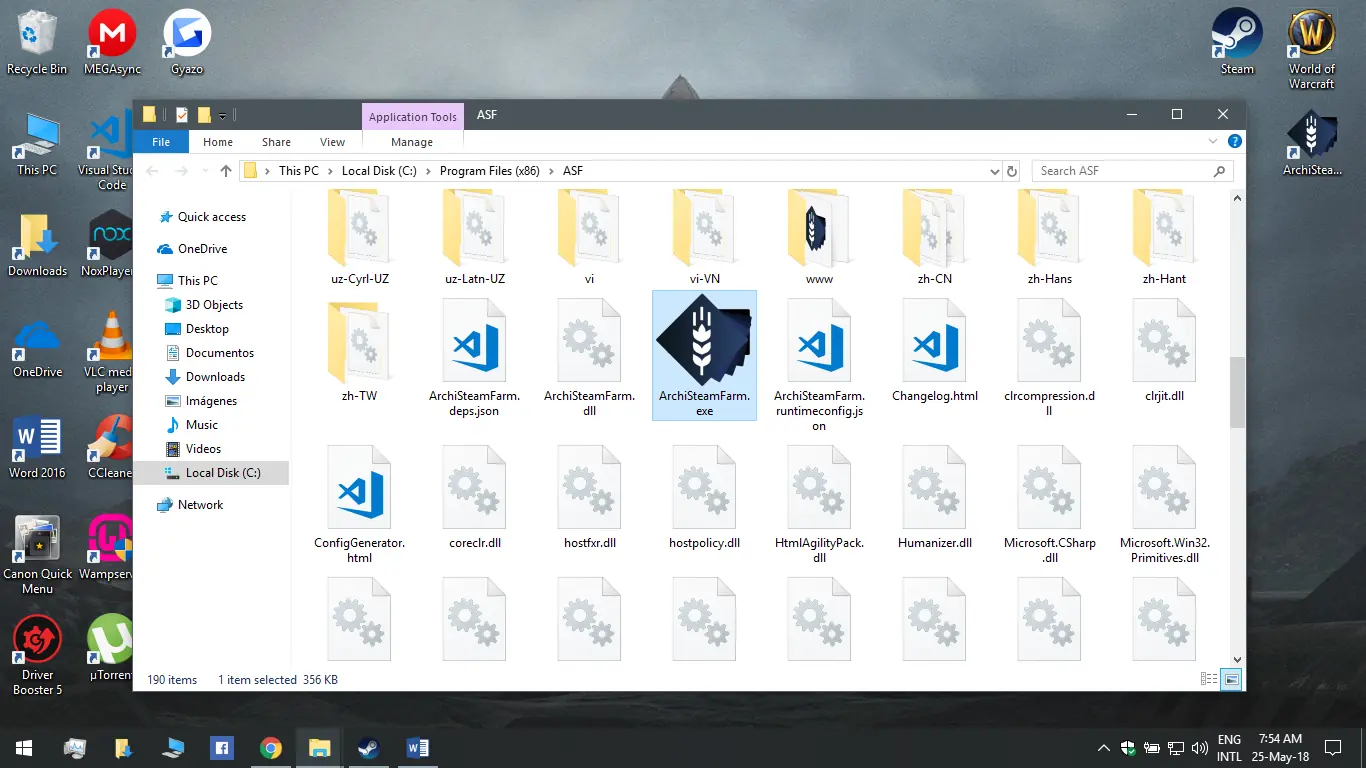Select the uz-Cyrl-UZ folder

pyautogui.click(x=359, y=238)
